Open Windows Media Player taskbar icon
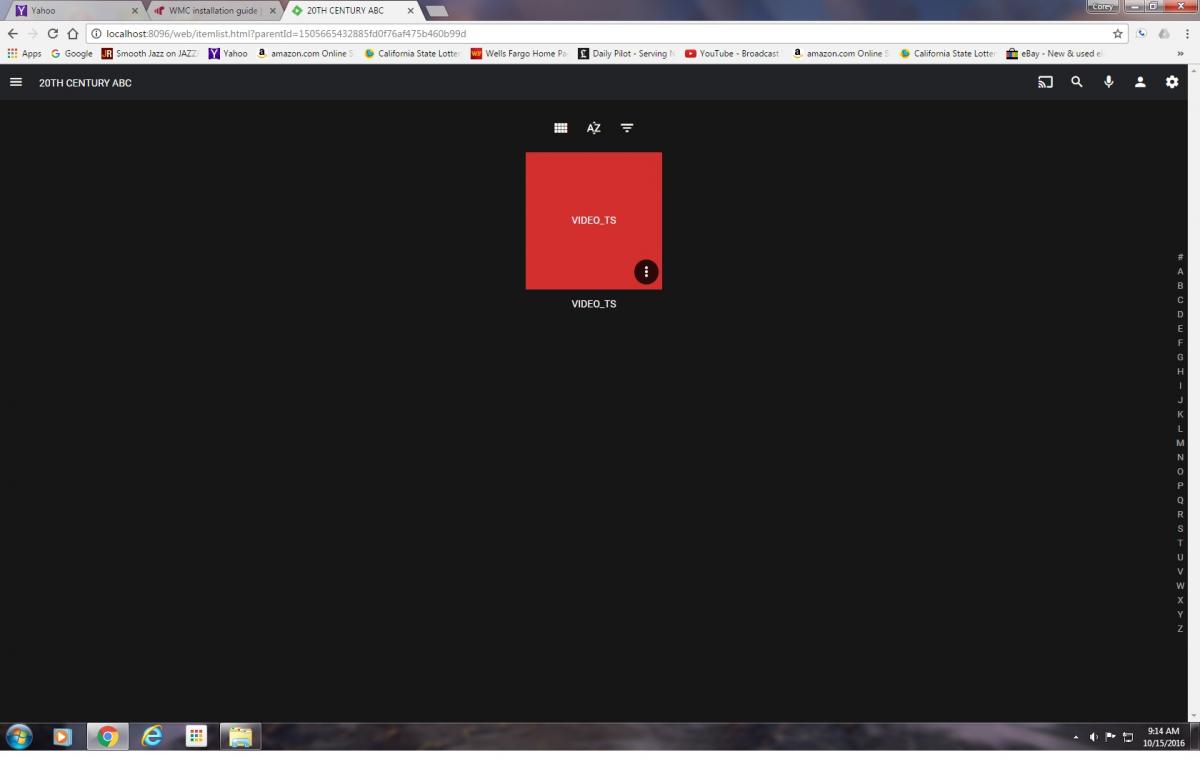The width and height of the screenshot is (1200, 762). (x=62, y=737)
